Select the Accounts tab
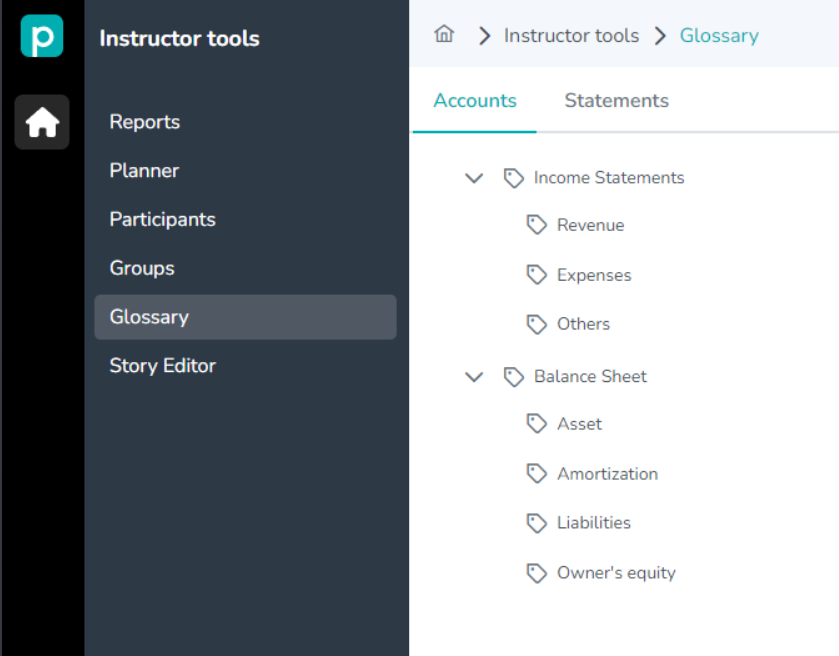This screenshot has width=839, height=656. tap(475, 101)
